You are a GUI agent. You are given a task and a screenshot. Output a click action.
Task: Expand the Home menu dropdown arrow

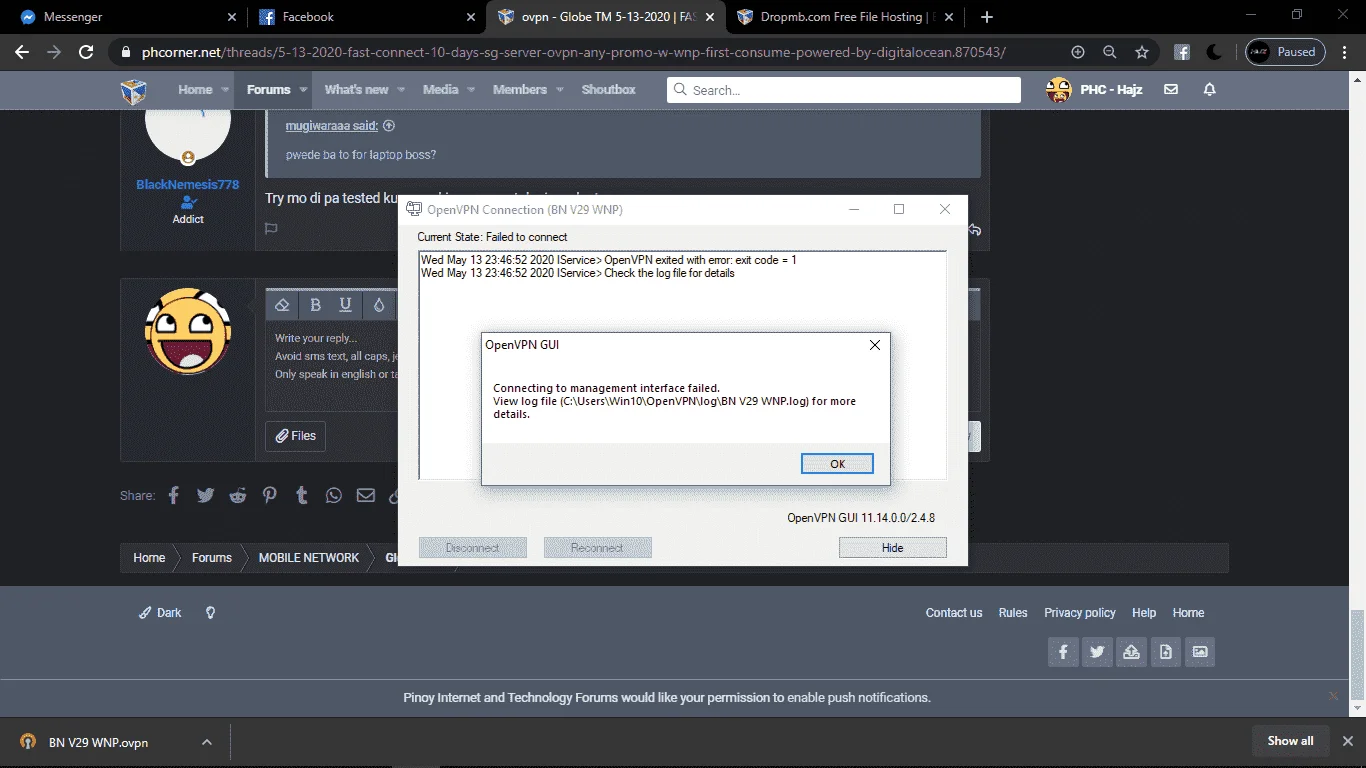(225, 90)
